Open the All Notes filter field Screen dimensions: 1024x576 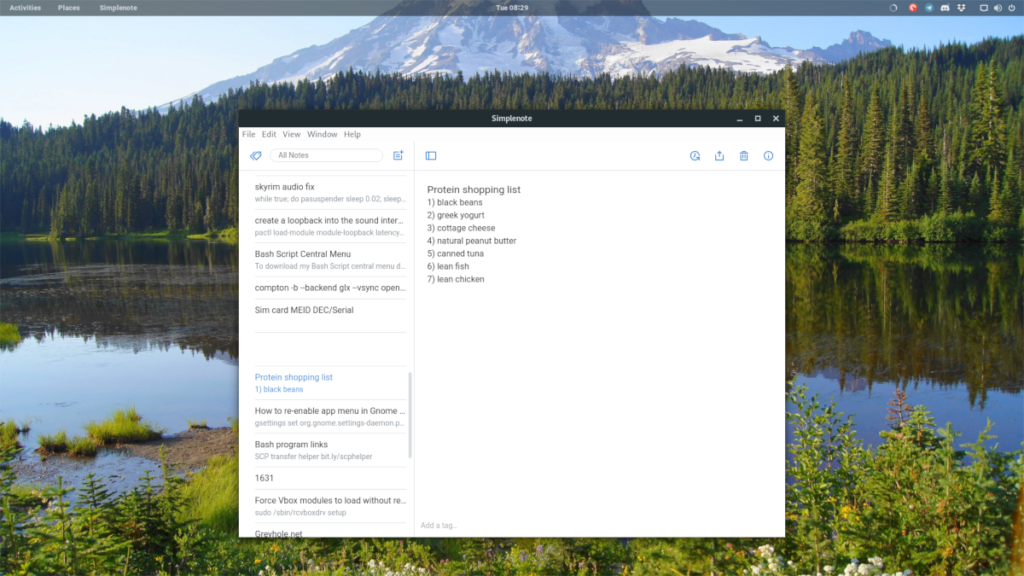[326, 156]
